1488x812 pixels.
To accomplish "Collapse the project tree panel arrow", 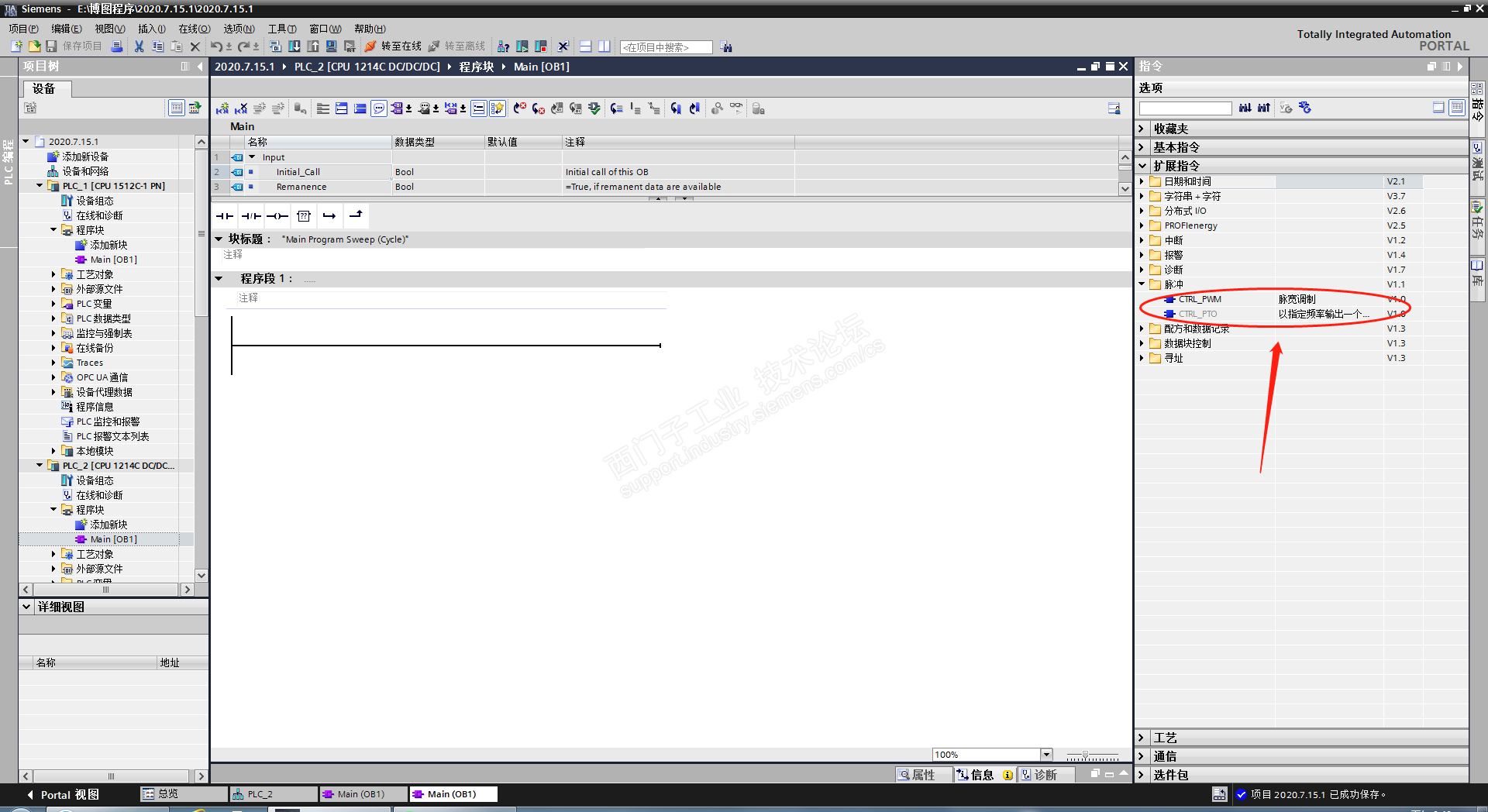I will (x=200, y=67).
